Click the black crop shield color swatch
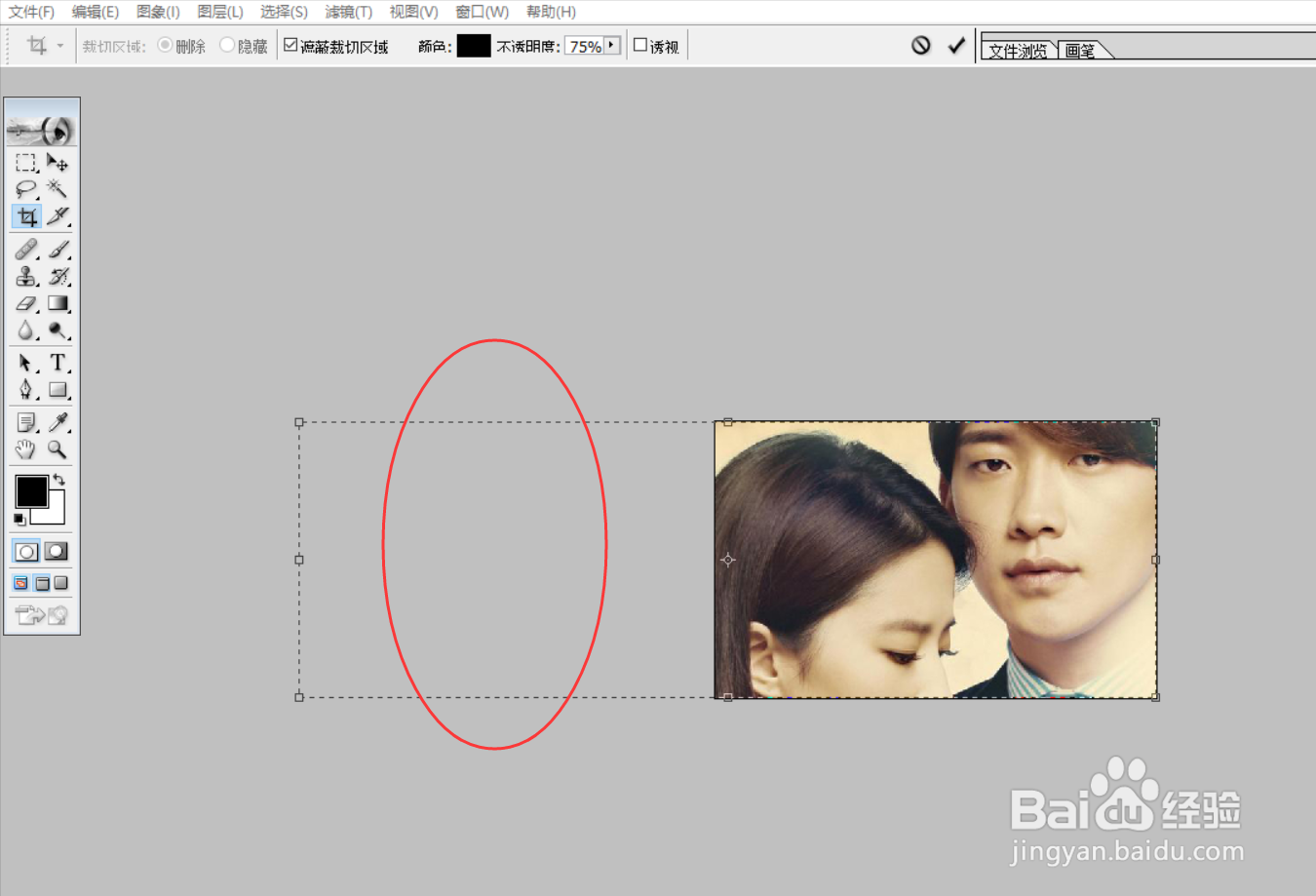The width and height of the screenshot is (1316, 896). click(474, 46)
